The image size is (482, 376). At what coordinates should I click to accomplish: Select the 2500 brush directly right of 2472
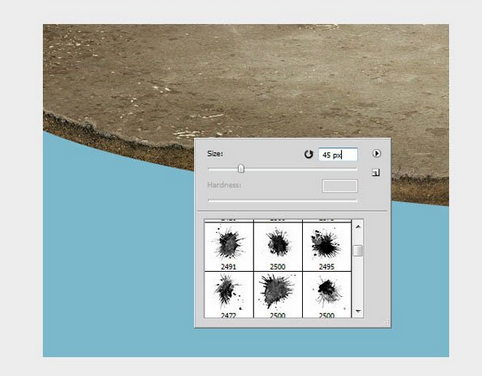point(278,295)
